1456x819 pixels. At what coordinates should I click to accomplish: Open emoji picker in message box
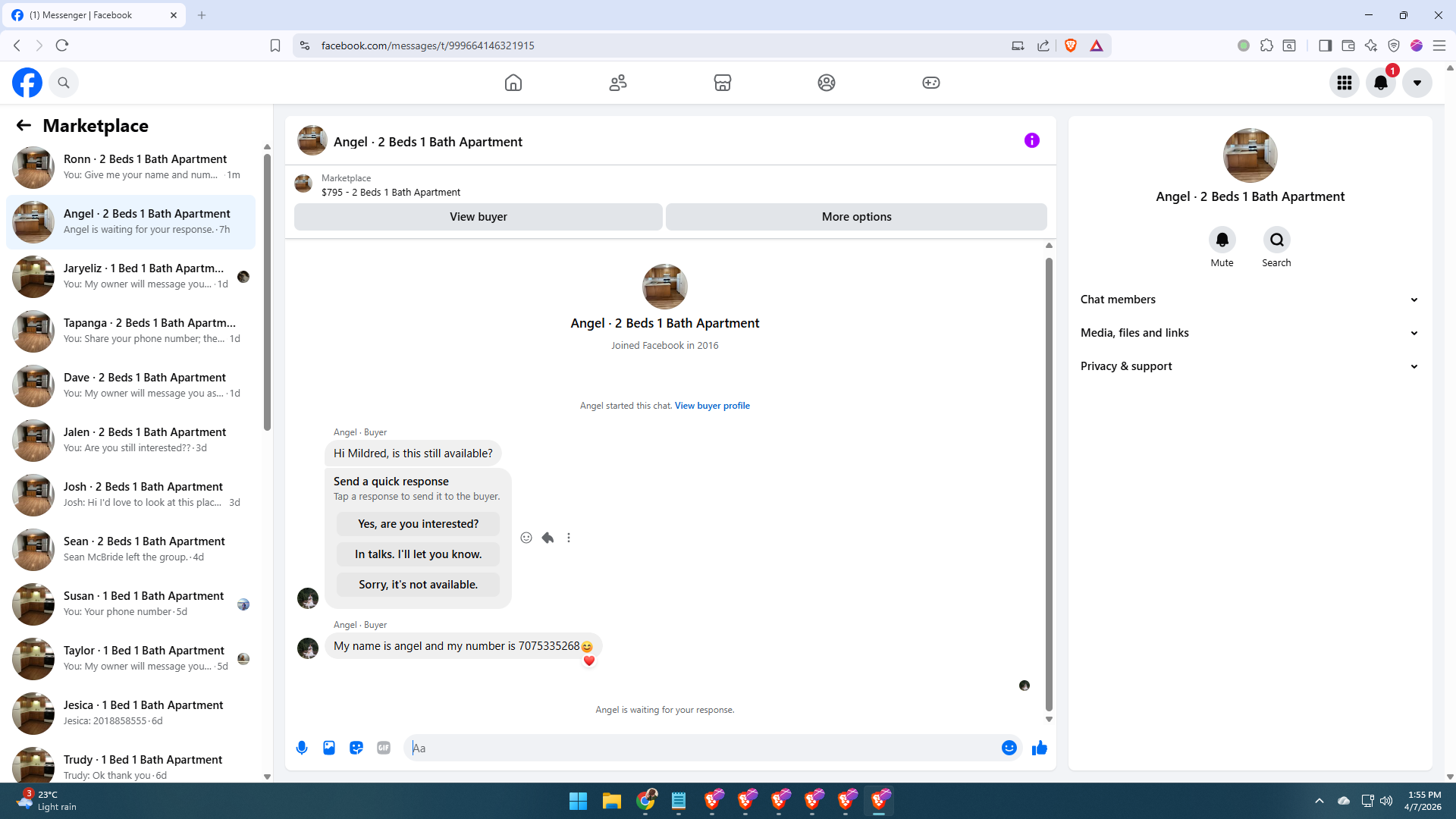pos(1009,748)
